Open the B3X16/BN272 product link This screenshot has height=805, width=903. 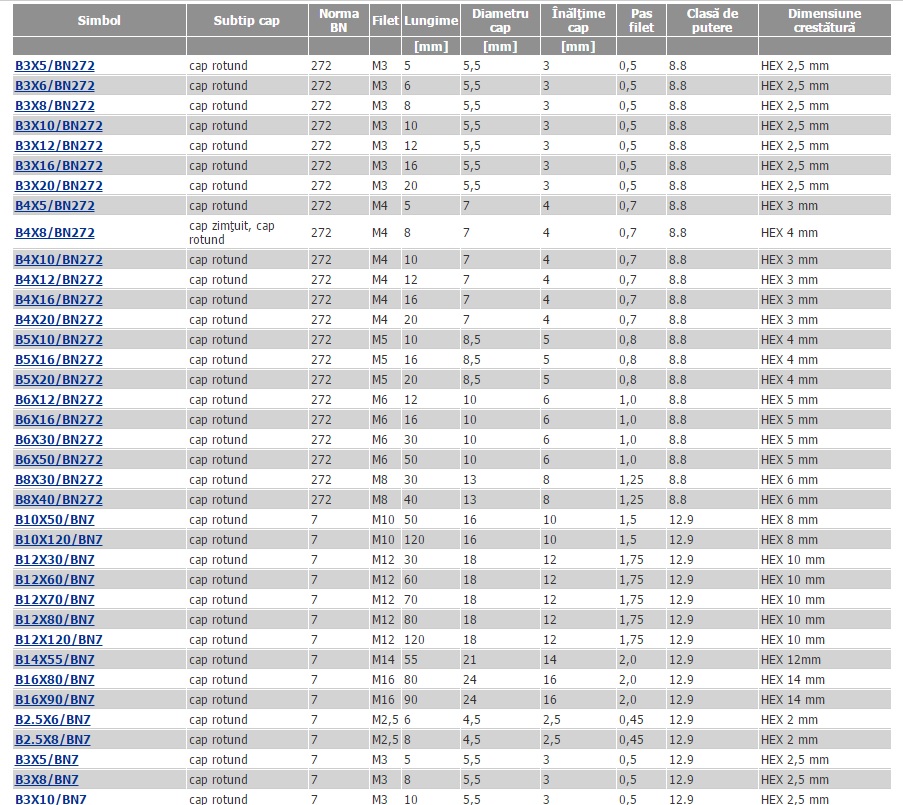(59, 166)
